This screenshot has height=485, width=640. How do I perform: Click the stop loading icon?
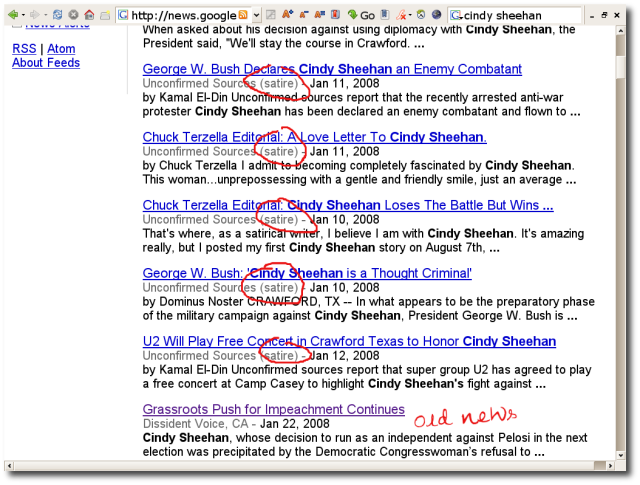[73, 15]
